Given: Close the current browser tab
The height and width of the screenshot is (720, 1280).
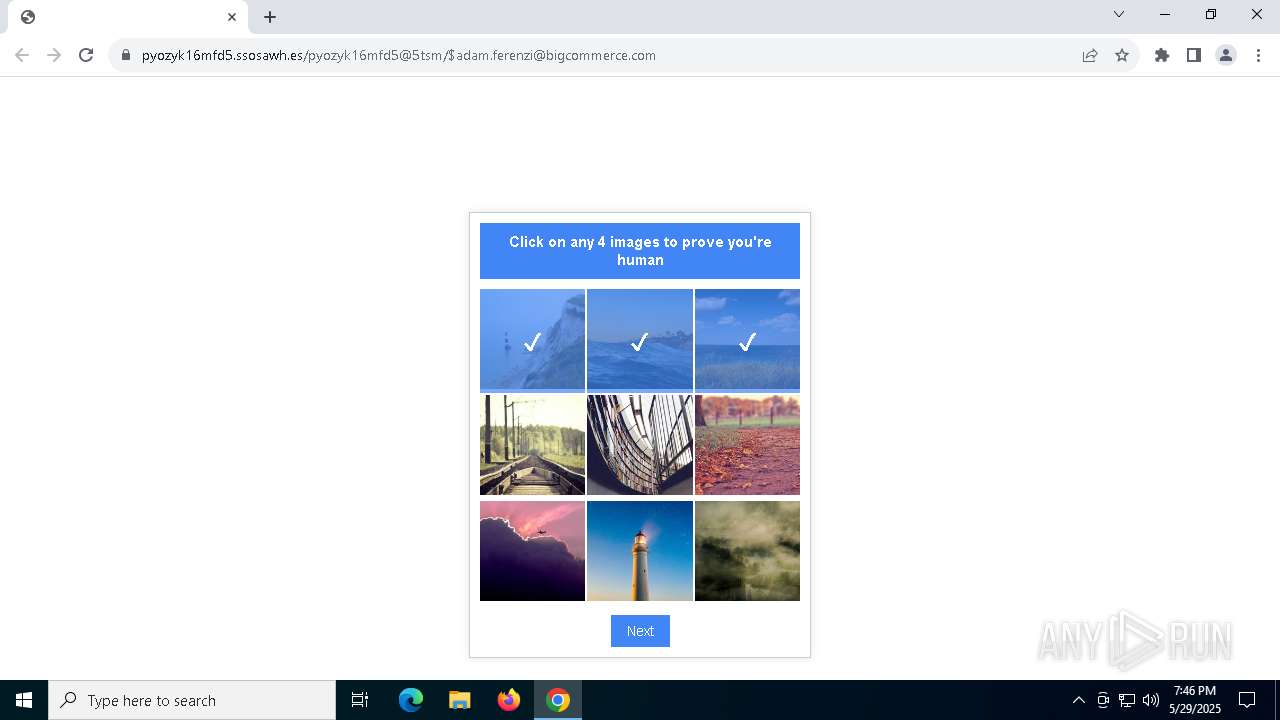Looking at the screenshot, I should (232, 17).
